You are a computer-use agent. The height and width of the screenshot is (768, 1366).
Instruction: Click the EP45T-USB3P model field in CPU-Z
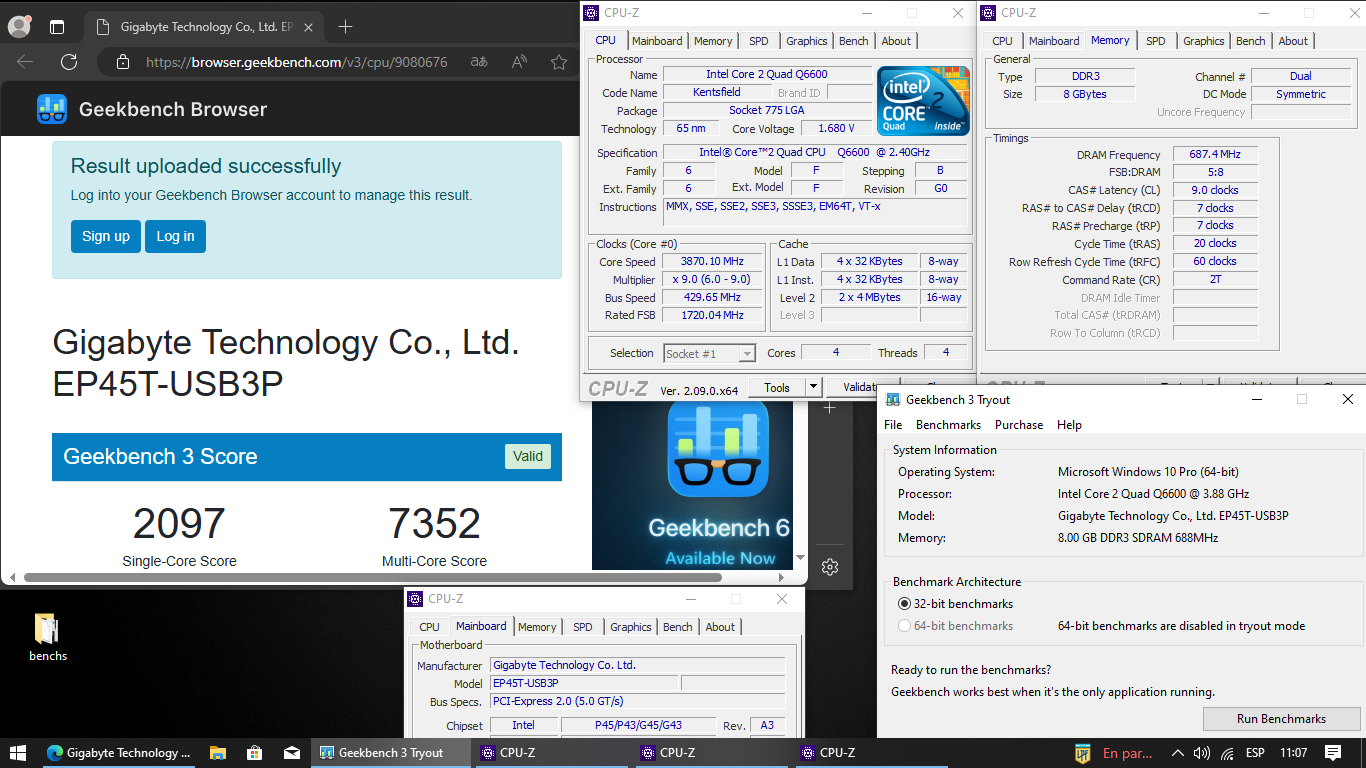pos(584,684)
